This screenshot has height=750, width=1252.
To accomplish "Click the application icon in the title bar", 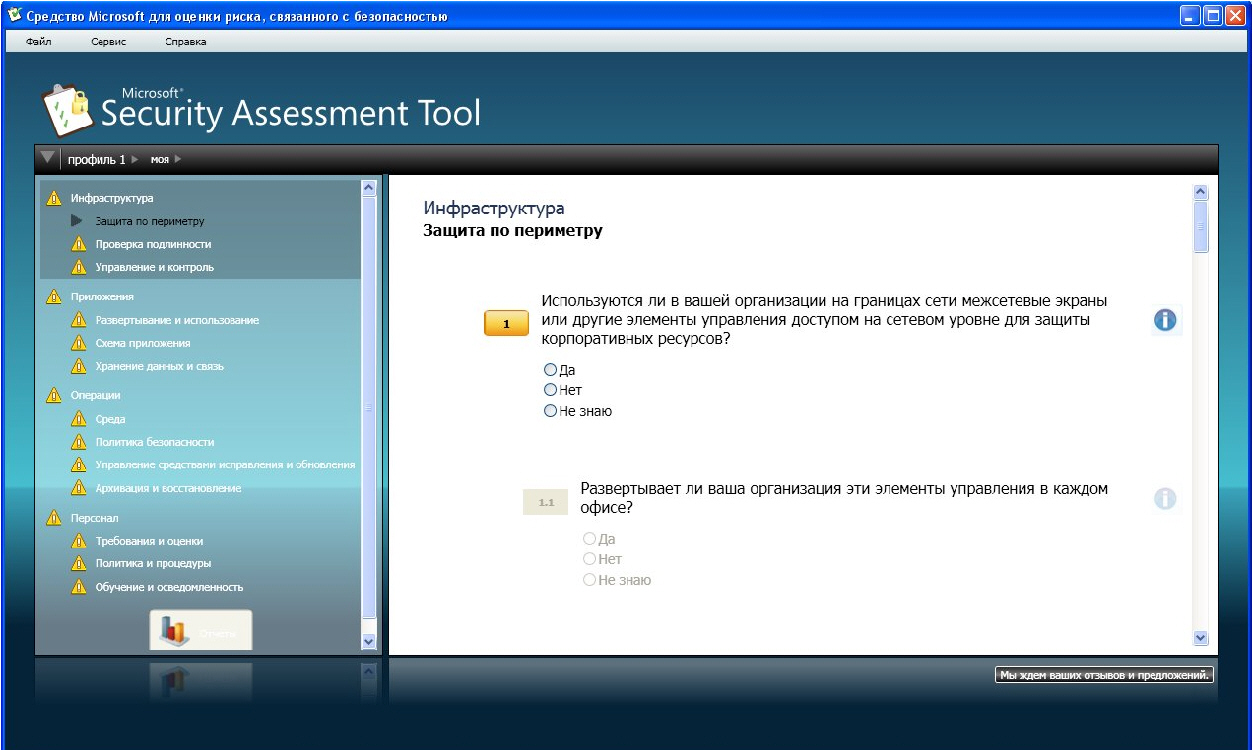I will [x=15, y=15].
